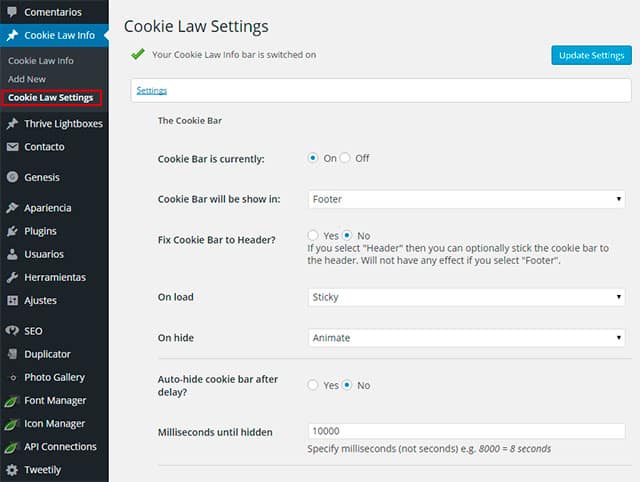
Task: Open the SEO menu item in sidebar
Action: pos(33,331)
